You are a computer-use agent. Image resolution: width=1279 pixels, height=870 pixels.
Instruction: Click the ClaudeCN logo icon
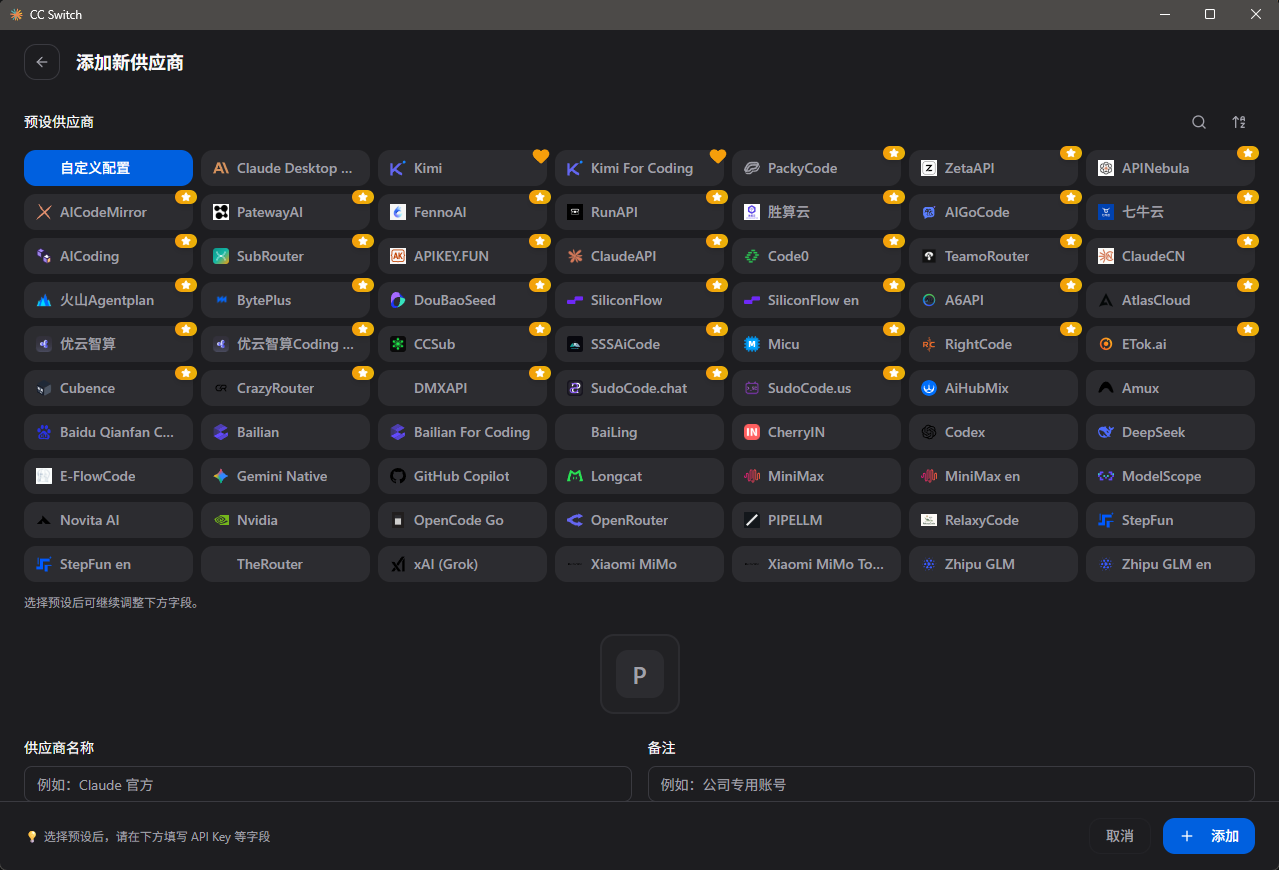point(1106,256)
